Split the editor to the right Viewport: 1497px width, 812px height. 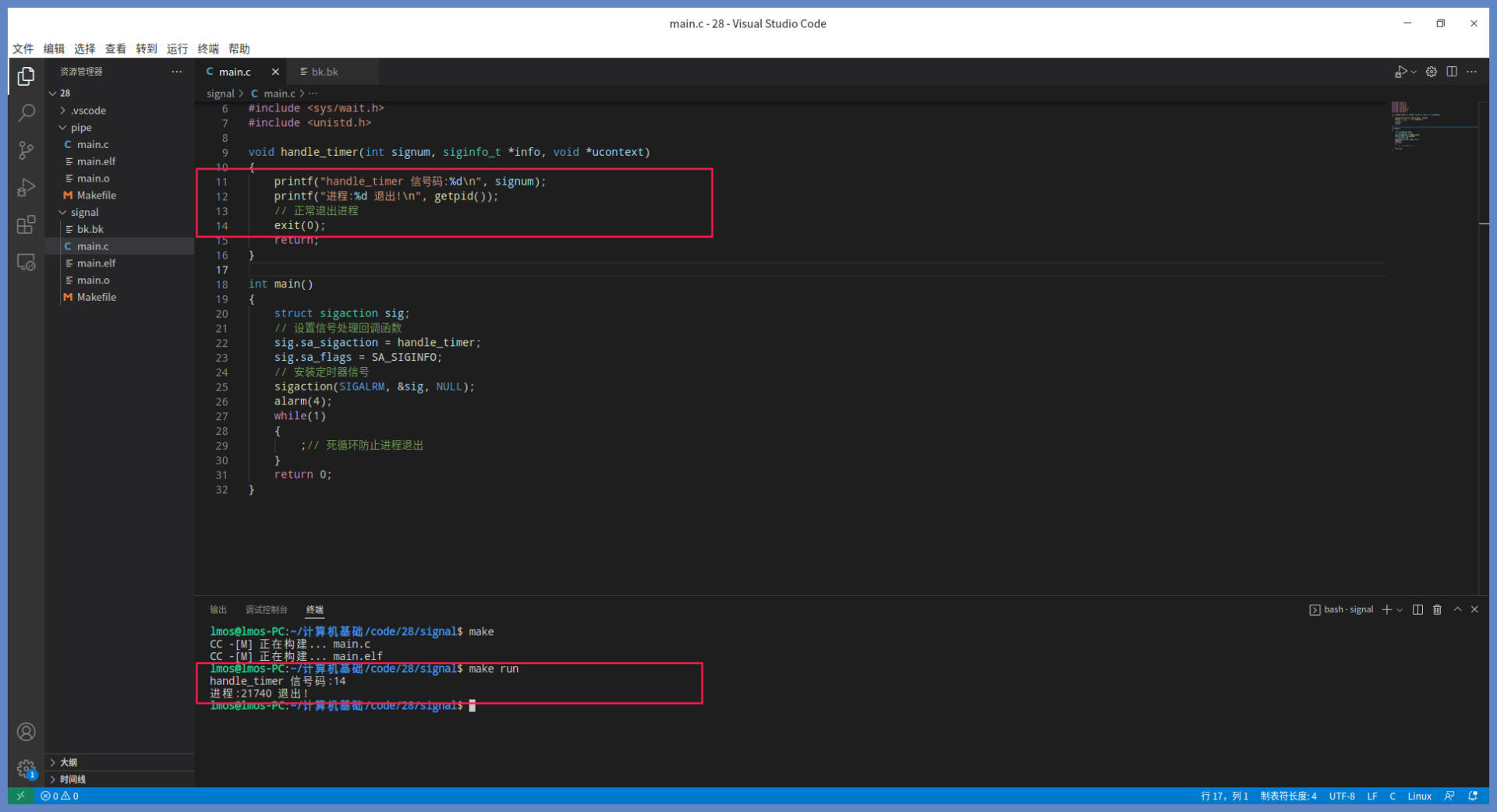pyautogui.click(x=1451, y=72)
